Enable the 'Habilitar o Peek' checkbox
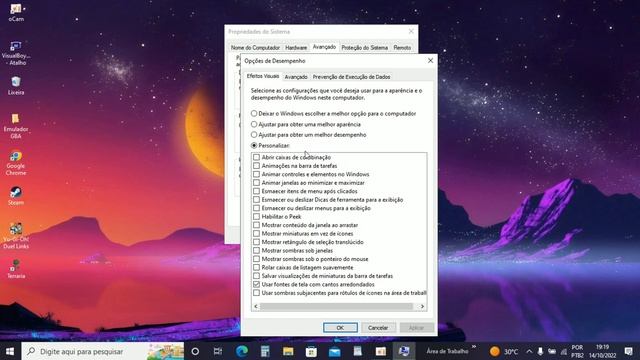The width and height of the screenshot is (640, 360). [x=256, y=217]
